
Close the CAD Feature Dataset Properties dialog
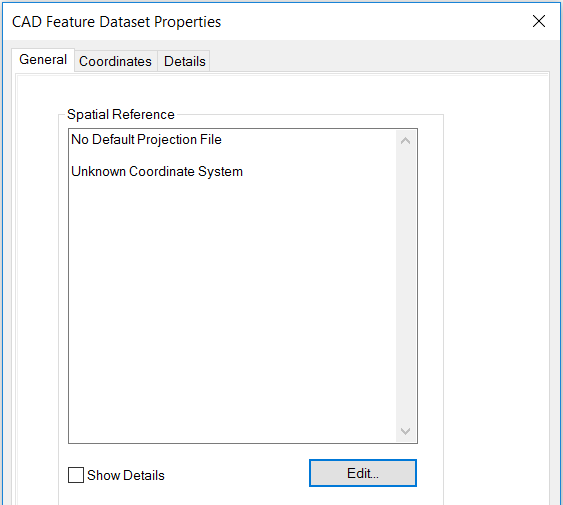pos(539,21)
